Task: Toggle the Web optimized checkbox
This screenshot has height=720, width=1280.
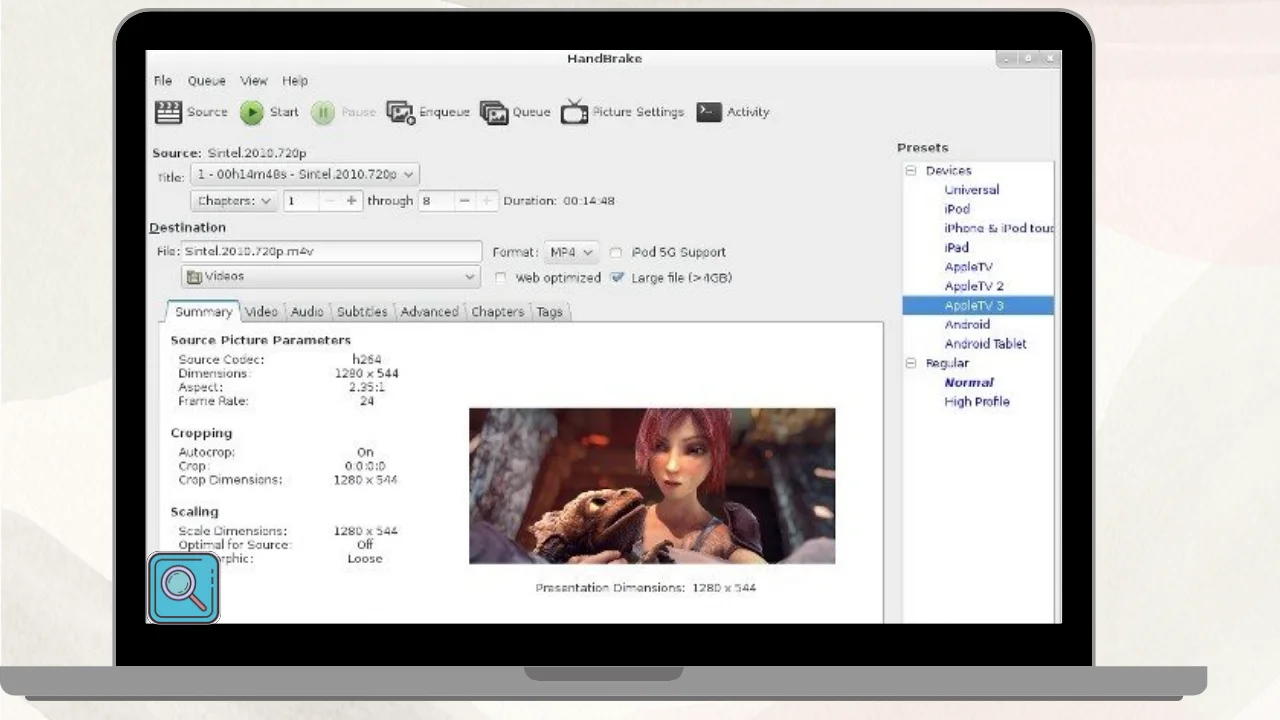Action: (x=500, y=278)
